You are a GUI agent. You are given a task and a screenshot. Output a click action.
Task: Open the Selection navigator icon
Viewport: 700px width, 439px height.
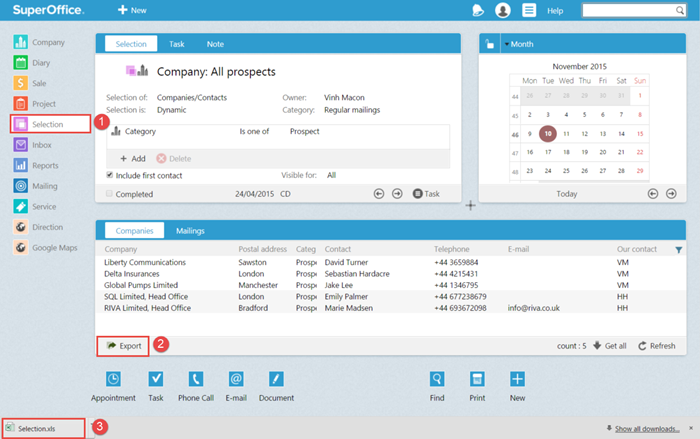21,124
